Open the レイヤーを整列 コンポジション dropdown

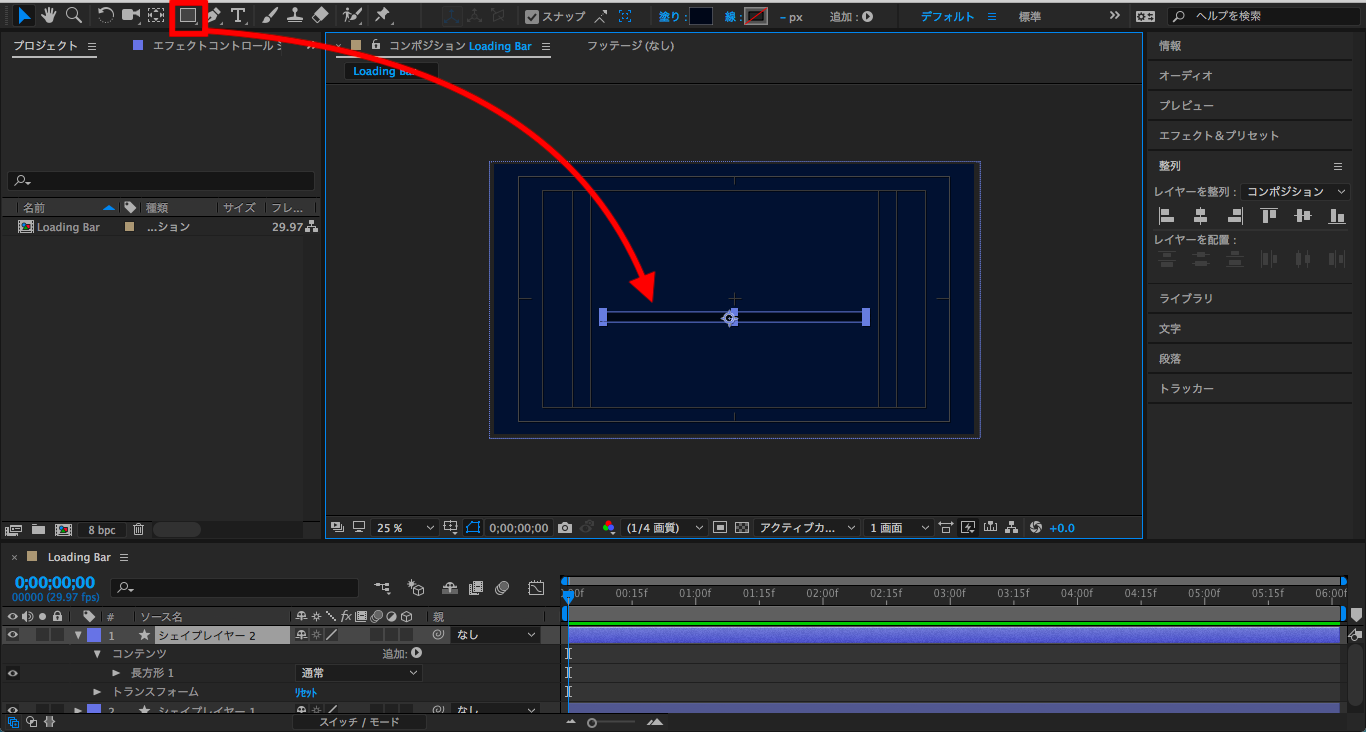[1296, 192]
